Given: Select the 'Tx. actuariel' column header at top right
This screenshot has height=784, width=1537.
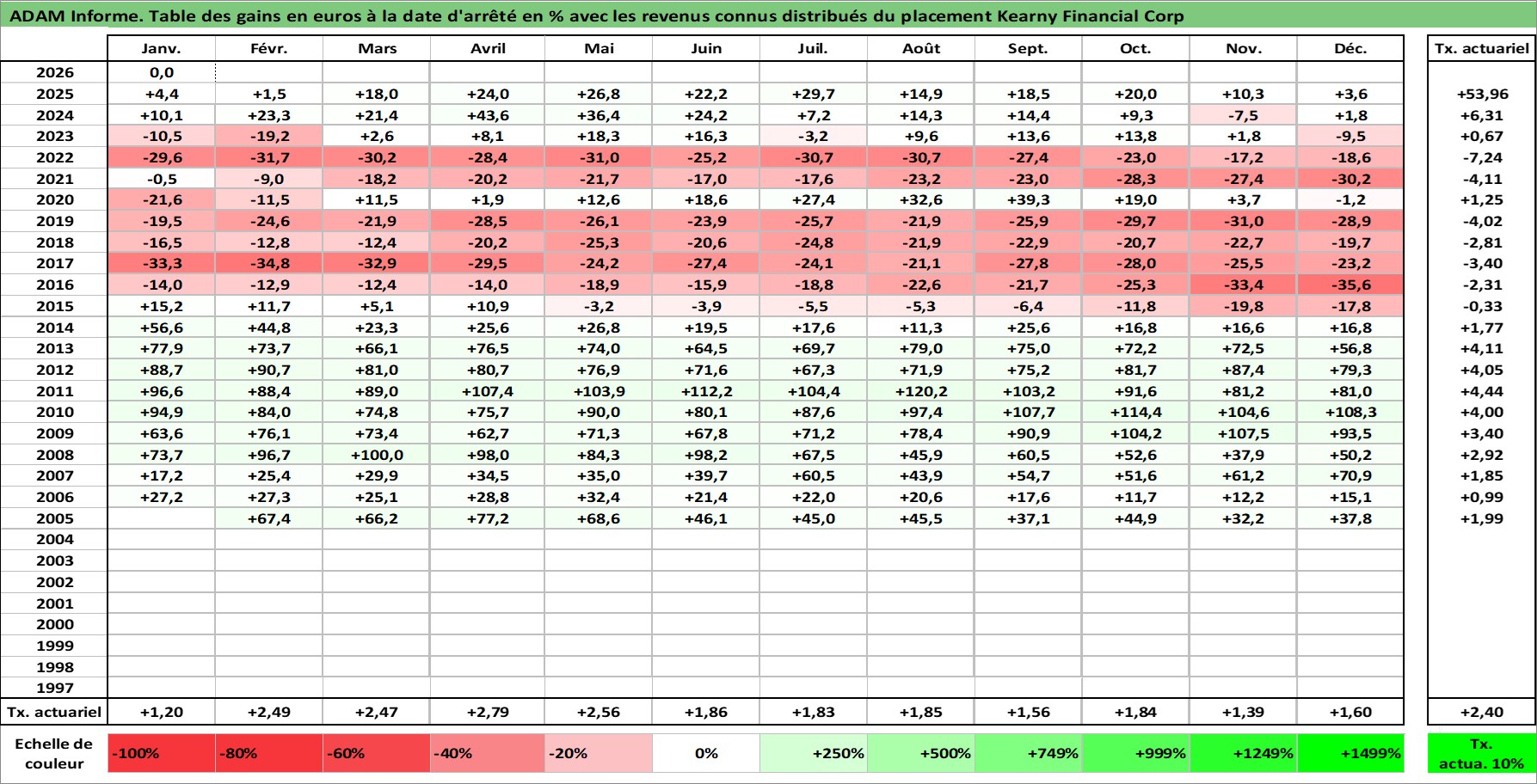Looking at the screenshot, I should 1481,48.
